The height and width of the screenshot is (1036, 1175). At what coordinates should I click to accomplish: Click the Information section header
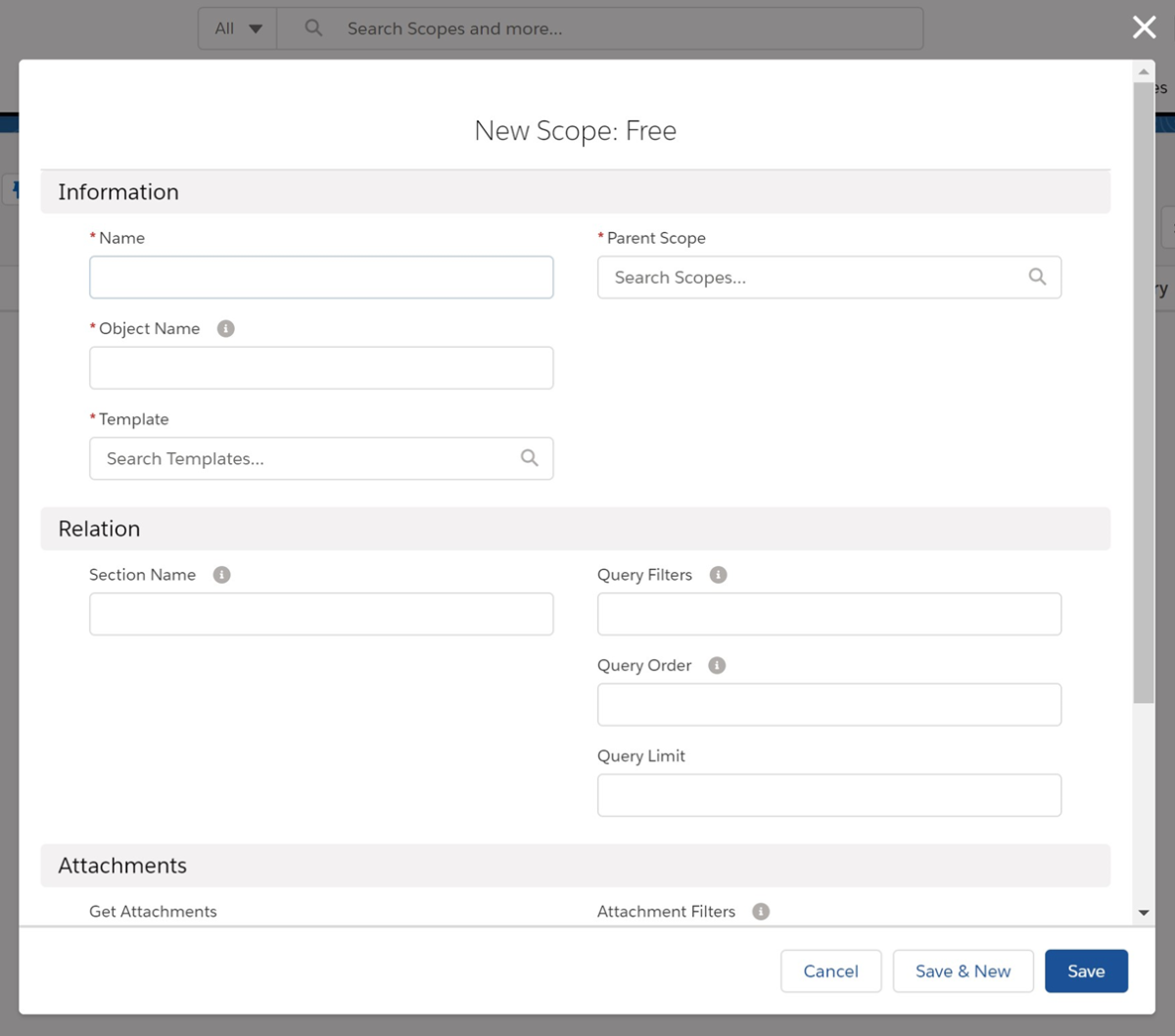point(576,192)
